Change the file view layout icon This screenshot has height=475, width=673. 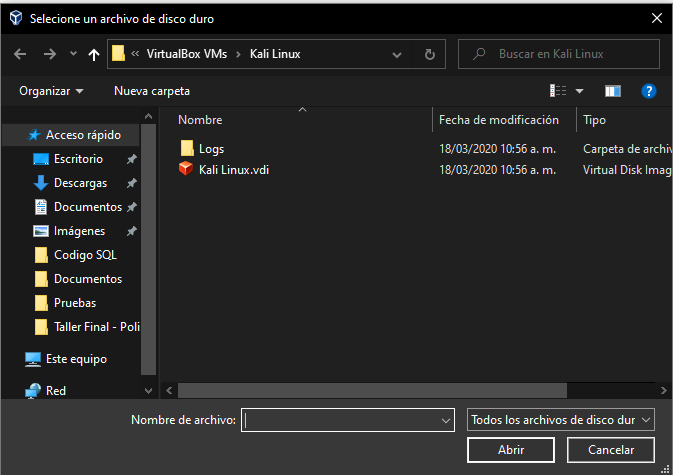tap(558, 91)
